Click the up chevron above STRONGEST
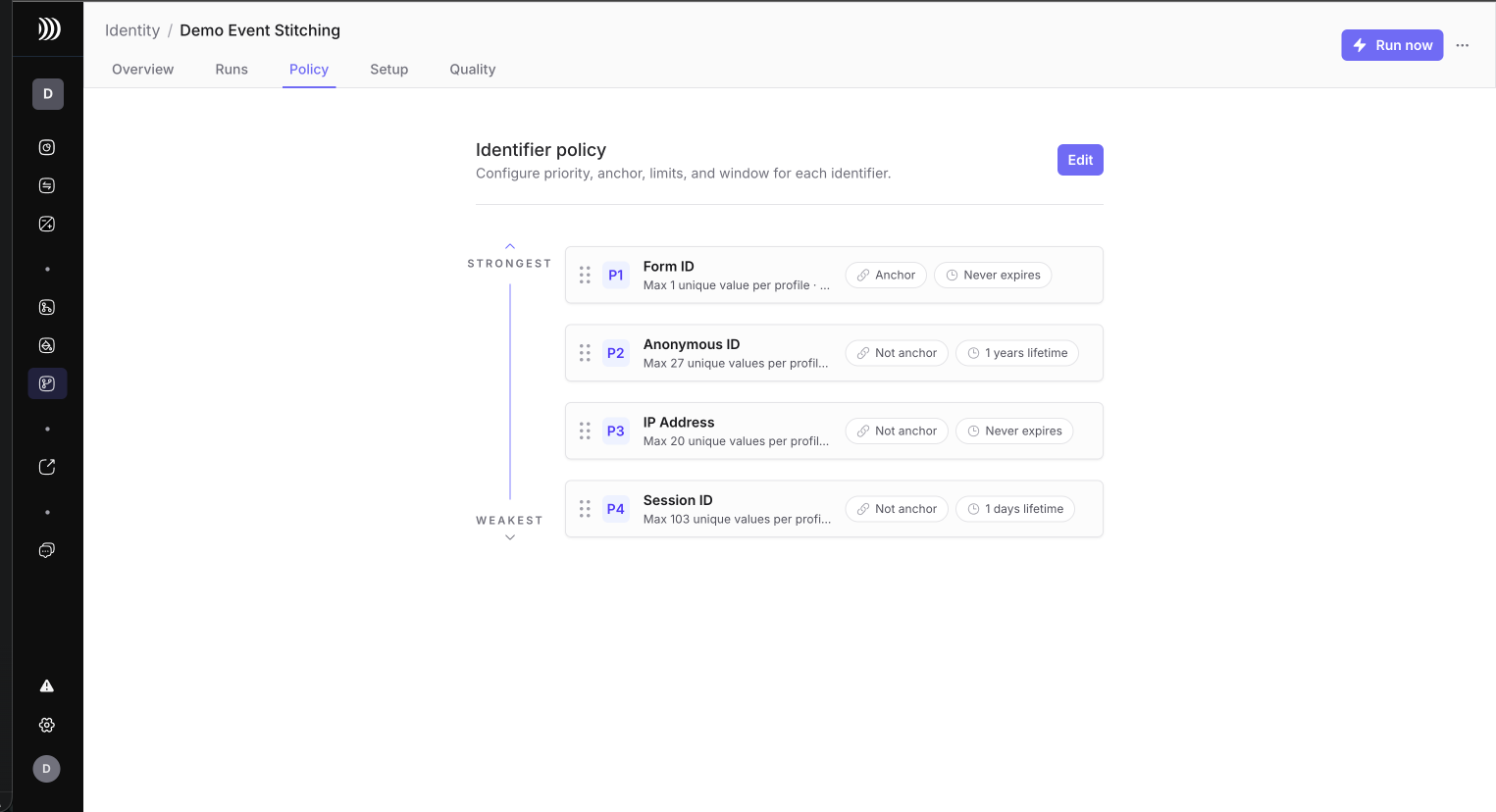 point(510,246)
